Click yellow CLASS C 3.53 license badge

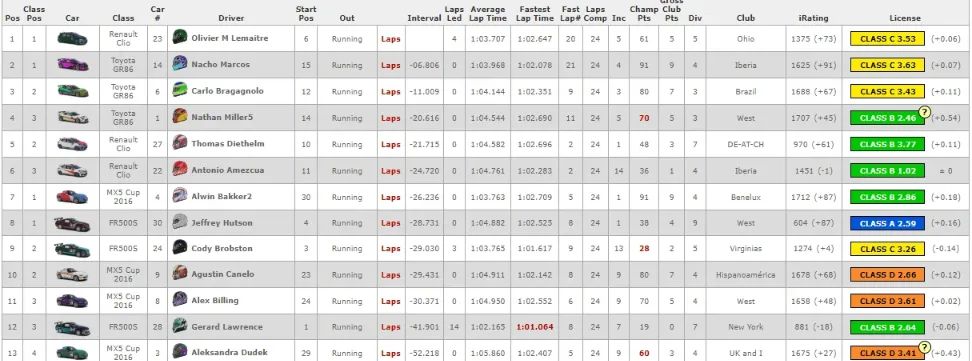click(888, 38)
